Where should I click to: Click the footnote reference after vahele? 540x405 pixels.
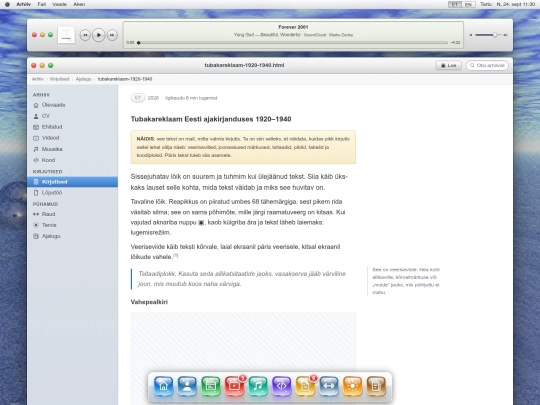coord(176,255)
